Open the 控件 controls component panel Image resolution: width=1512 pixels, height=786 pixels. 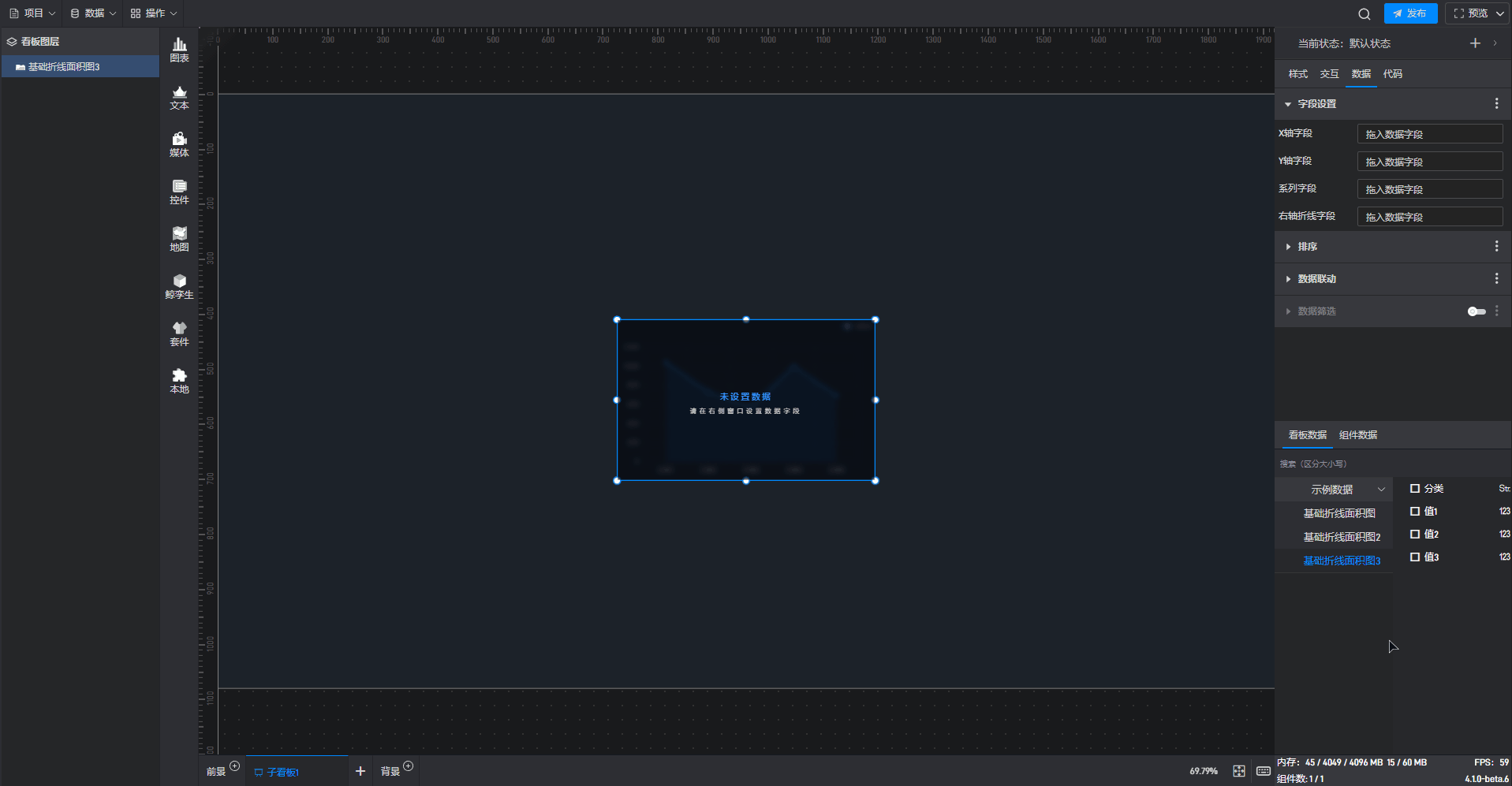(x=179, y=192)
